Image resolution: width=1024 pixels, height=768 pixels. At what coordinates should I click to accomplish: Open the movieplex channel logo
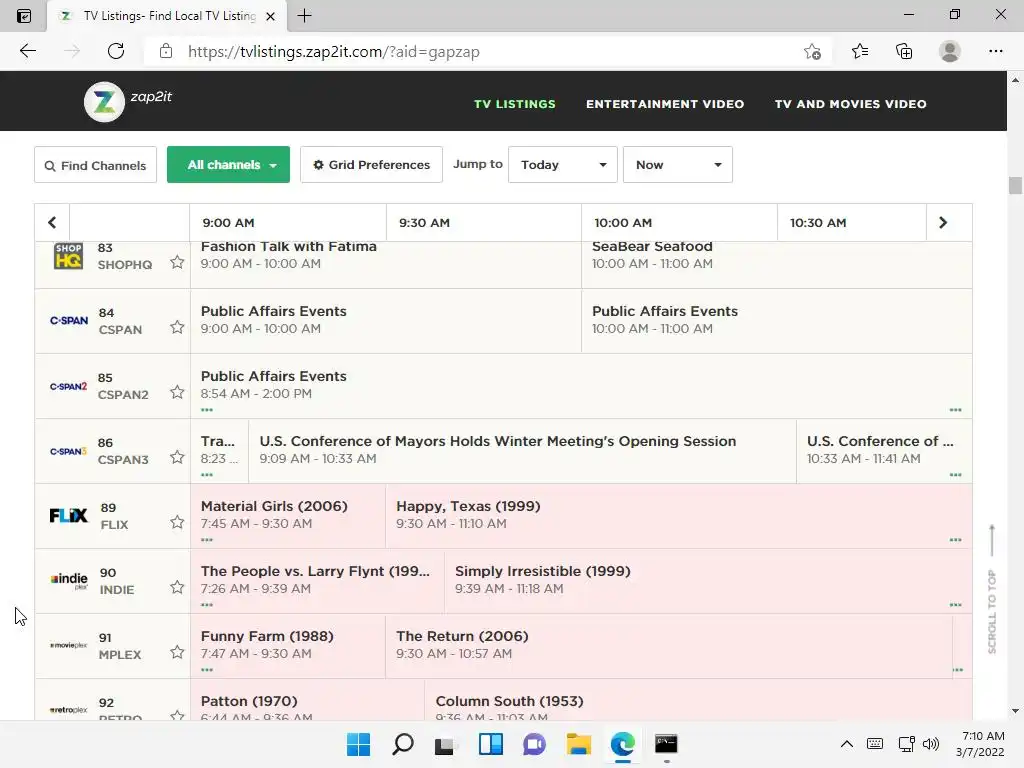tap(69, 645)
